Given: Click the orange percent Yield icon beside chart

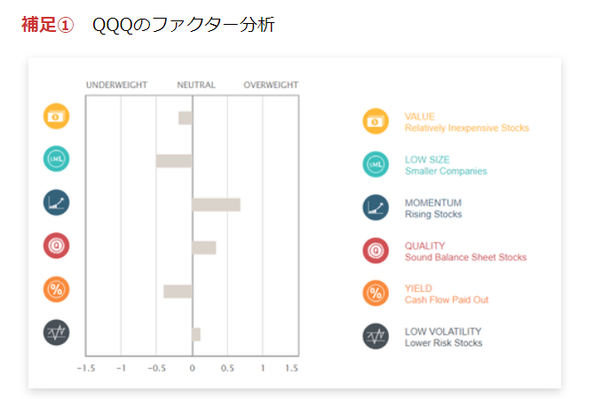Looking at the screenshot, I should tap(56, 289).
